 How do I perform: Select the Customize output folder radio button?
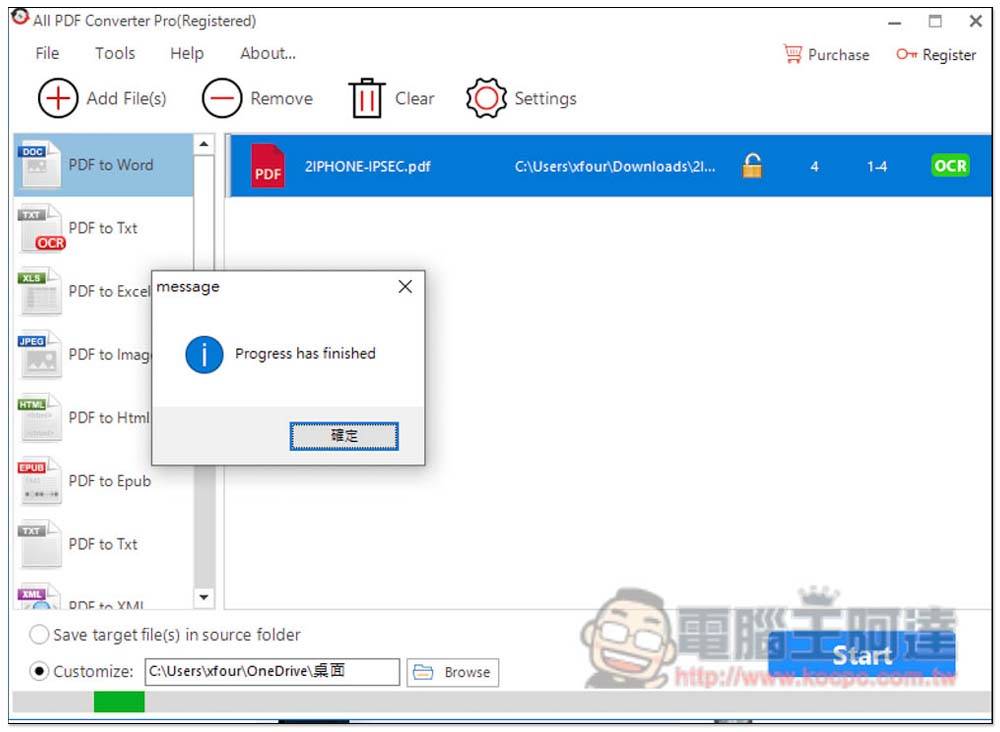tap(40, 672)
